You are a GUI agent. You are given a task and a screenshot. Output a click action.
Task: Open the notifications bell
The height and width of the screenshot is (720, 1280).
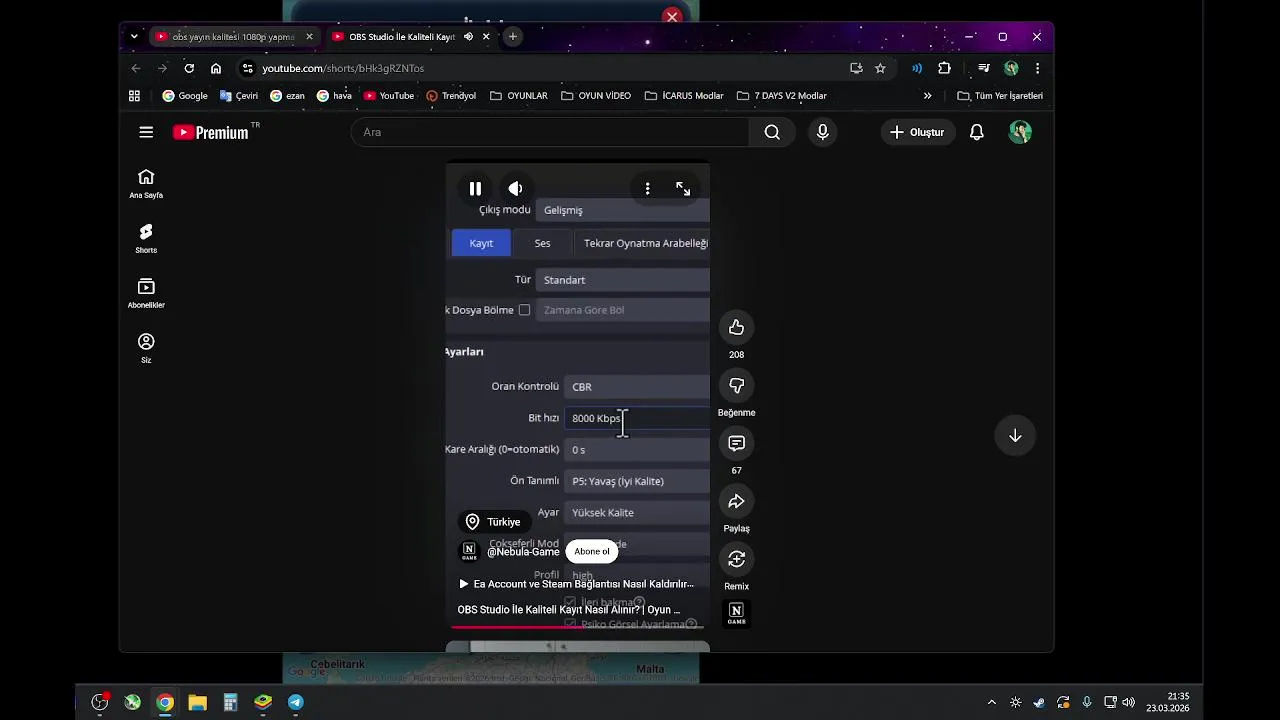977,132
